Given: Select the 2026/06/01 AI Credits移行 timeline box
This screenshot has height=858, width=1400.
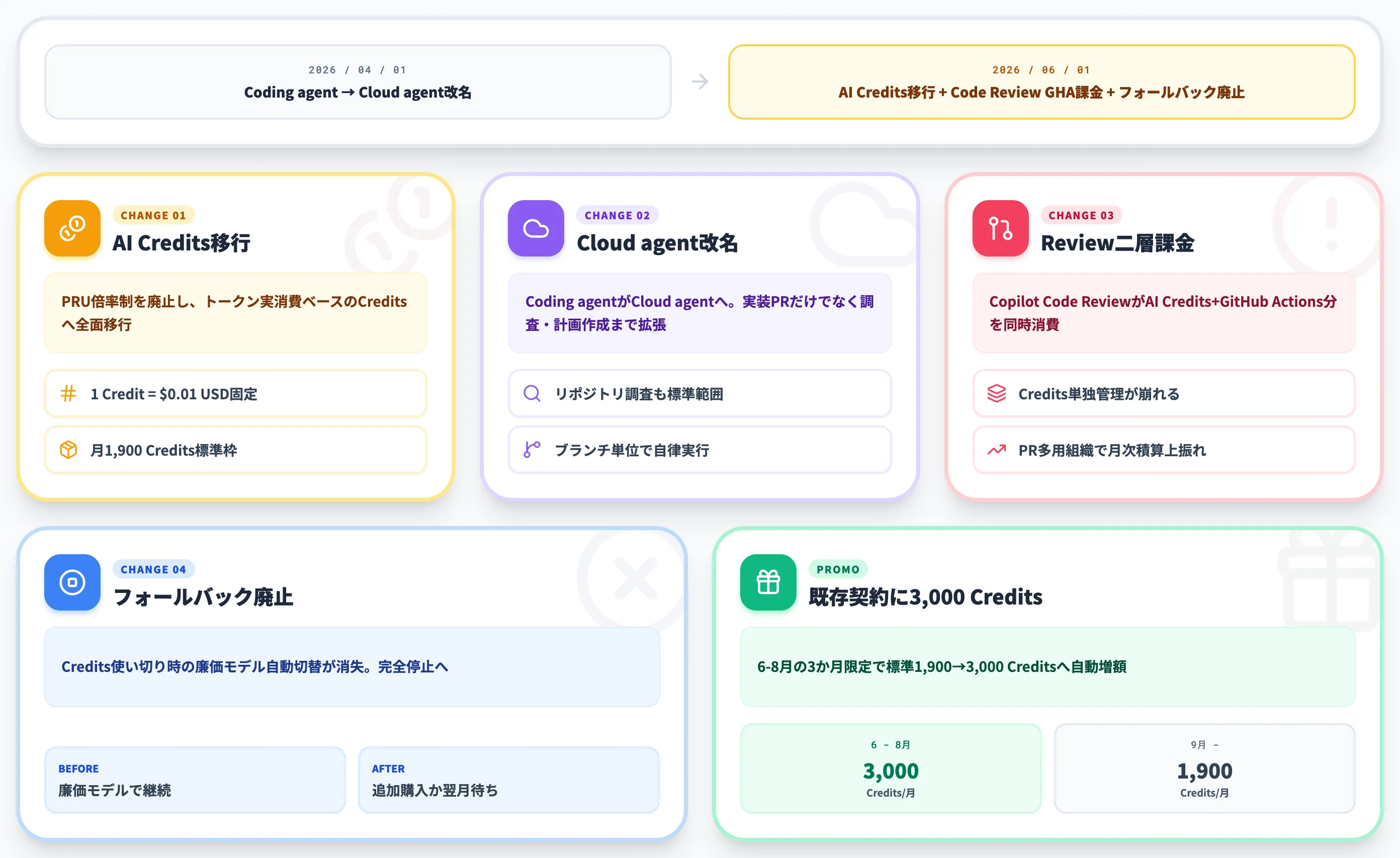Looking at the screenshot, I should point(1041,82).
